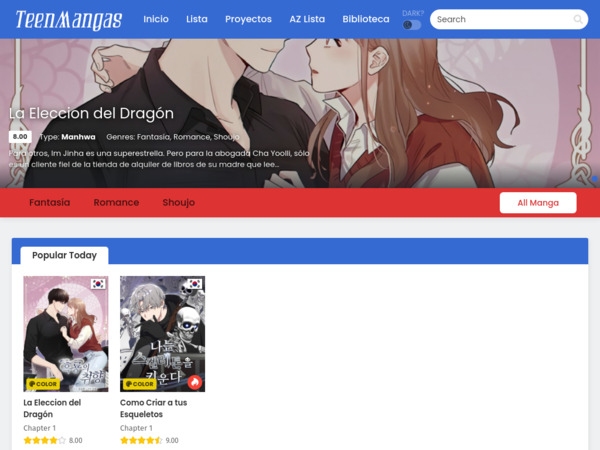Focus the Search input field

tap(509, 19)
